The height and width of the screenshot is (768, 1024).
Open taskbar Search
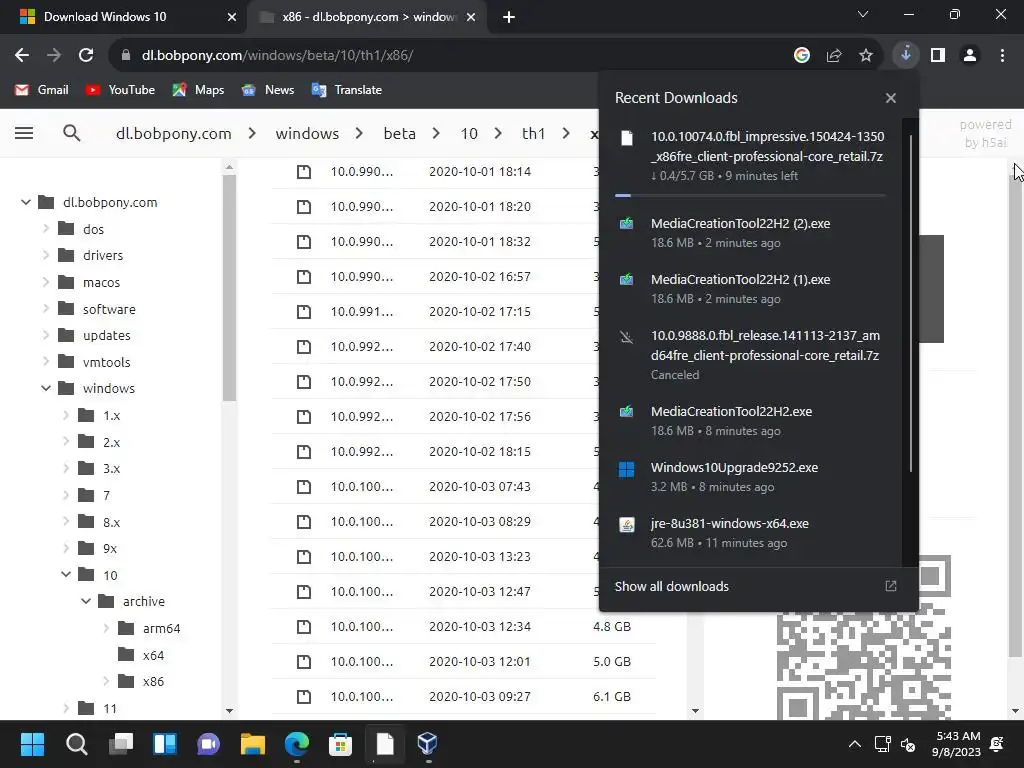pyautogui.click(x=76, y=744)
